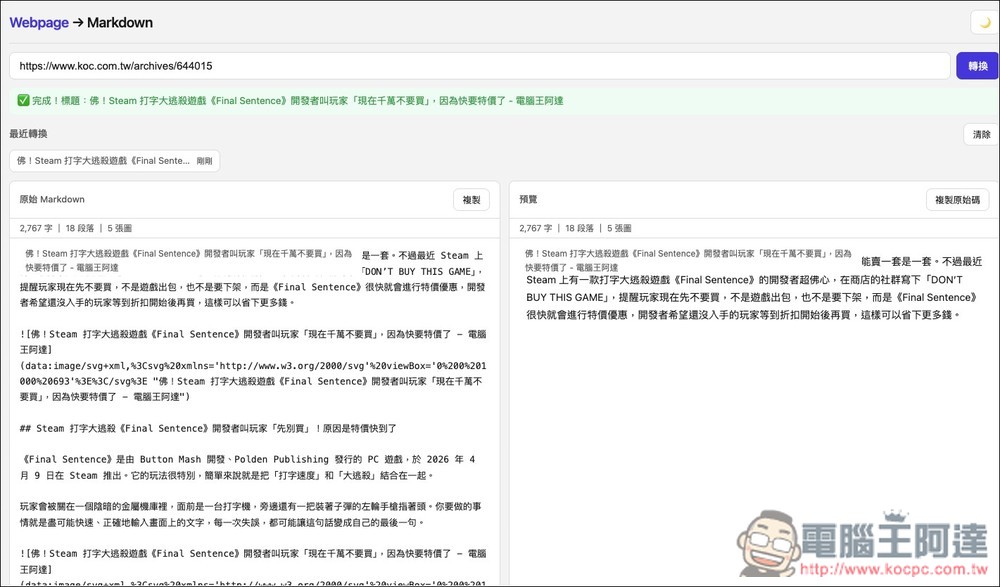
Task: Open the recent conversion chip 佛！Steam 打字大逃殺遊戲
Action: coord(115,161)
